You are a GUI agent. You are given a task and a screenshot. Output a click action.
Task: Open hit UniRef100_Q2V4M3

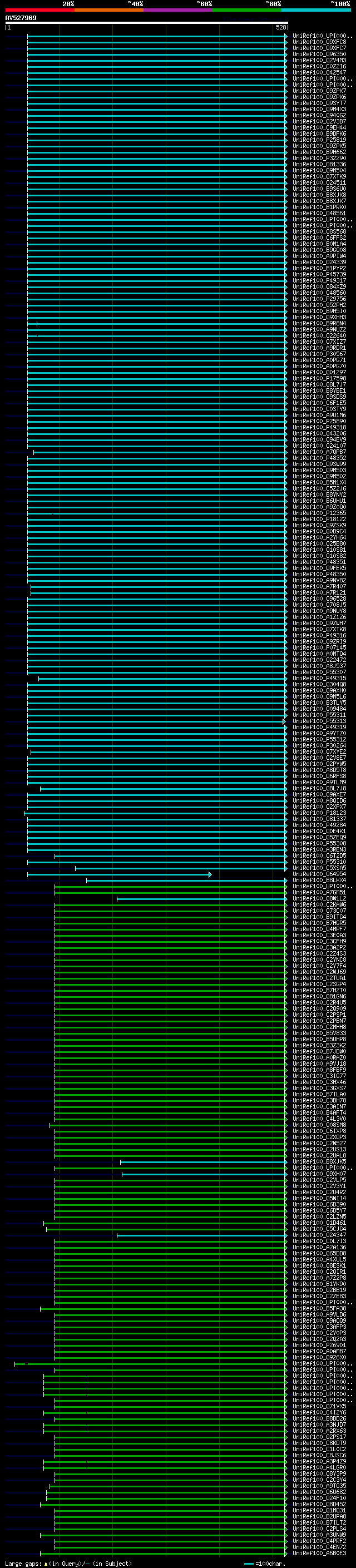319,60
